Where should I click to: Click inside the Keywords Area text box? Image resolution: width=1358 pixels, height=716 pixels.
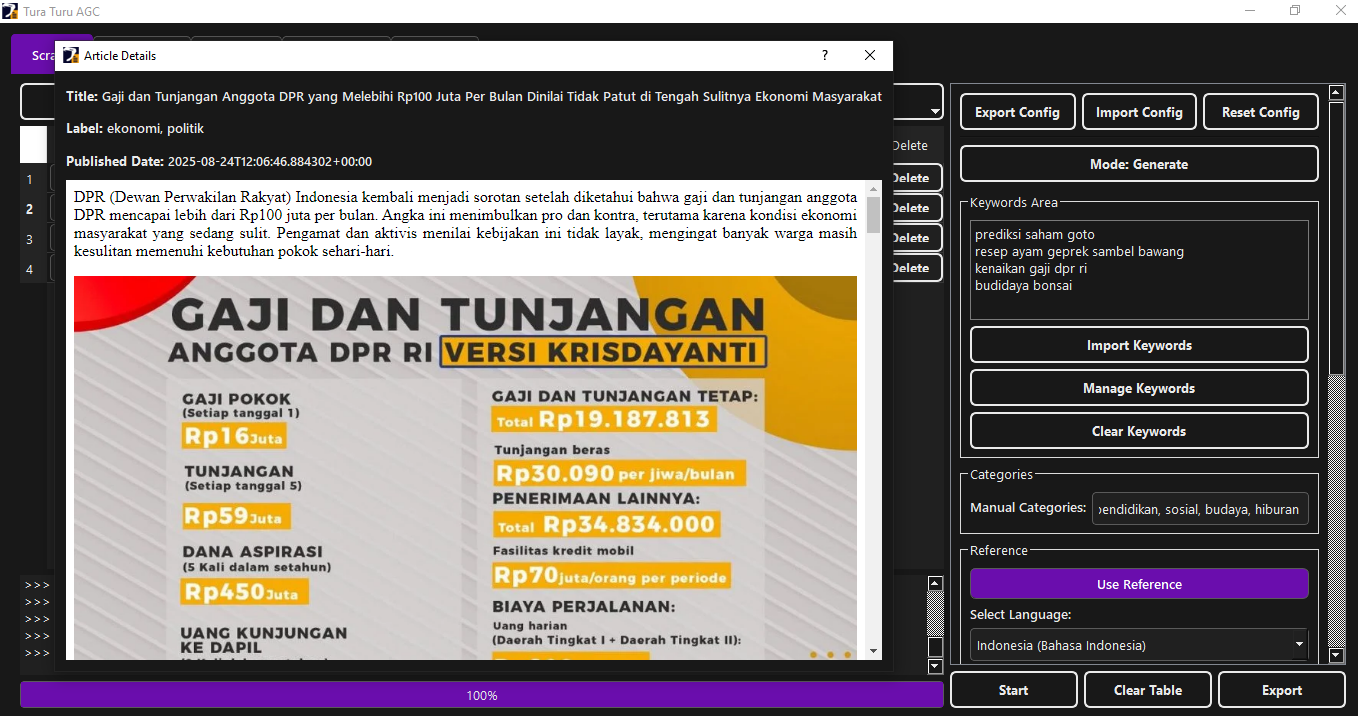coord(1139,270)
